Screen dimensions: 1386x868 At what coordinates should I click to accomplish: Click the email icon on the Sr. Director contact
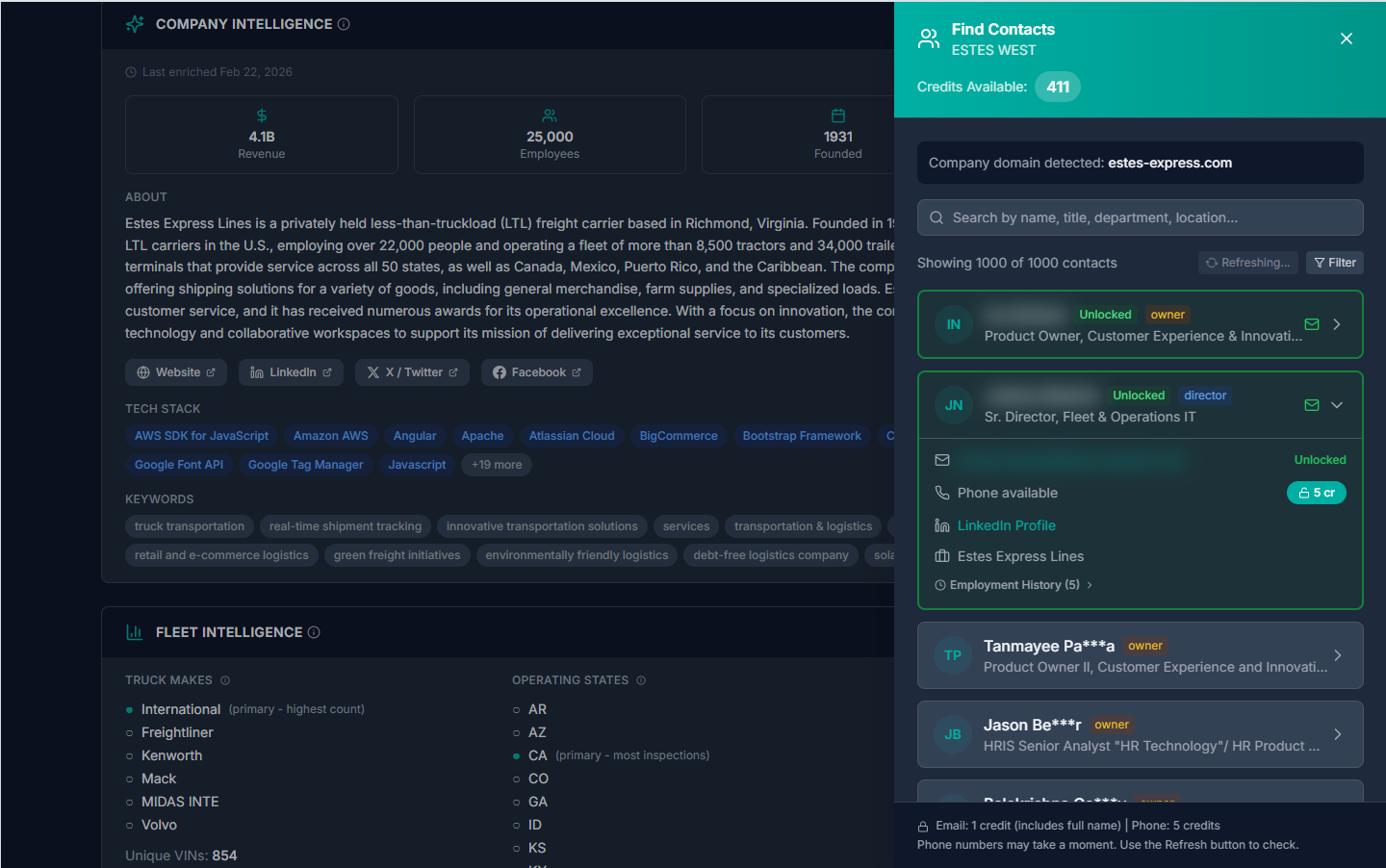click(1311, 405)
